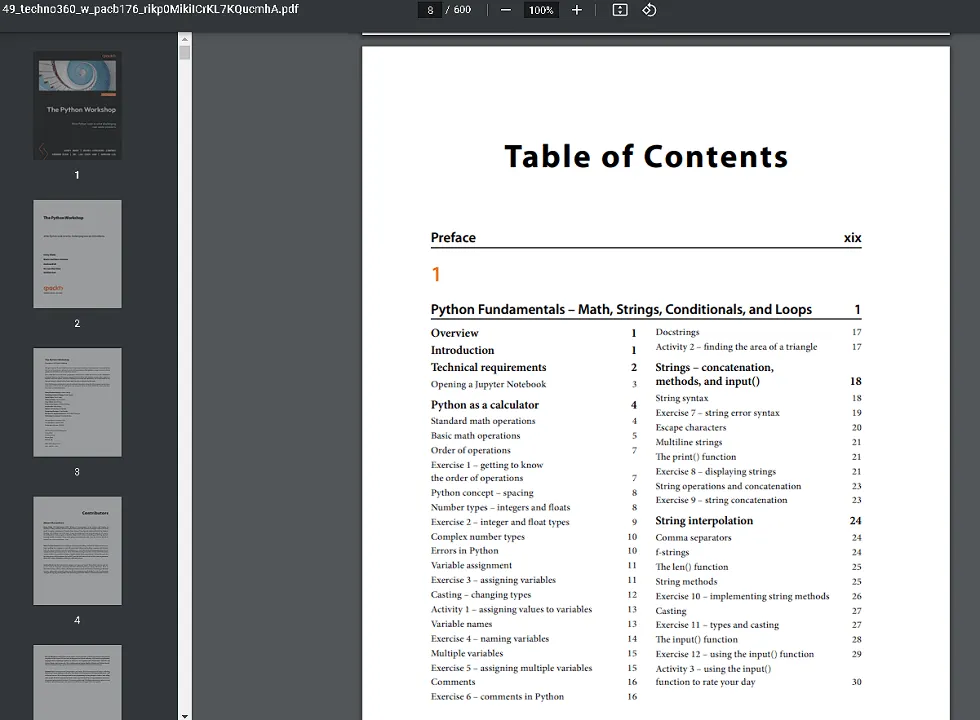Jump to the Technical requirements section

pos(488,368)
